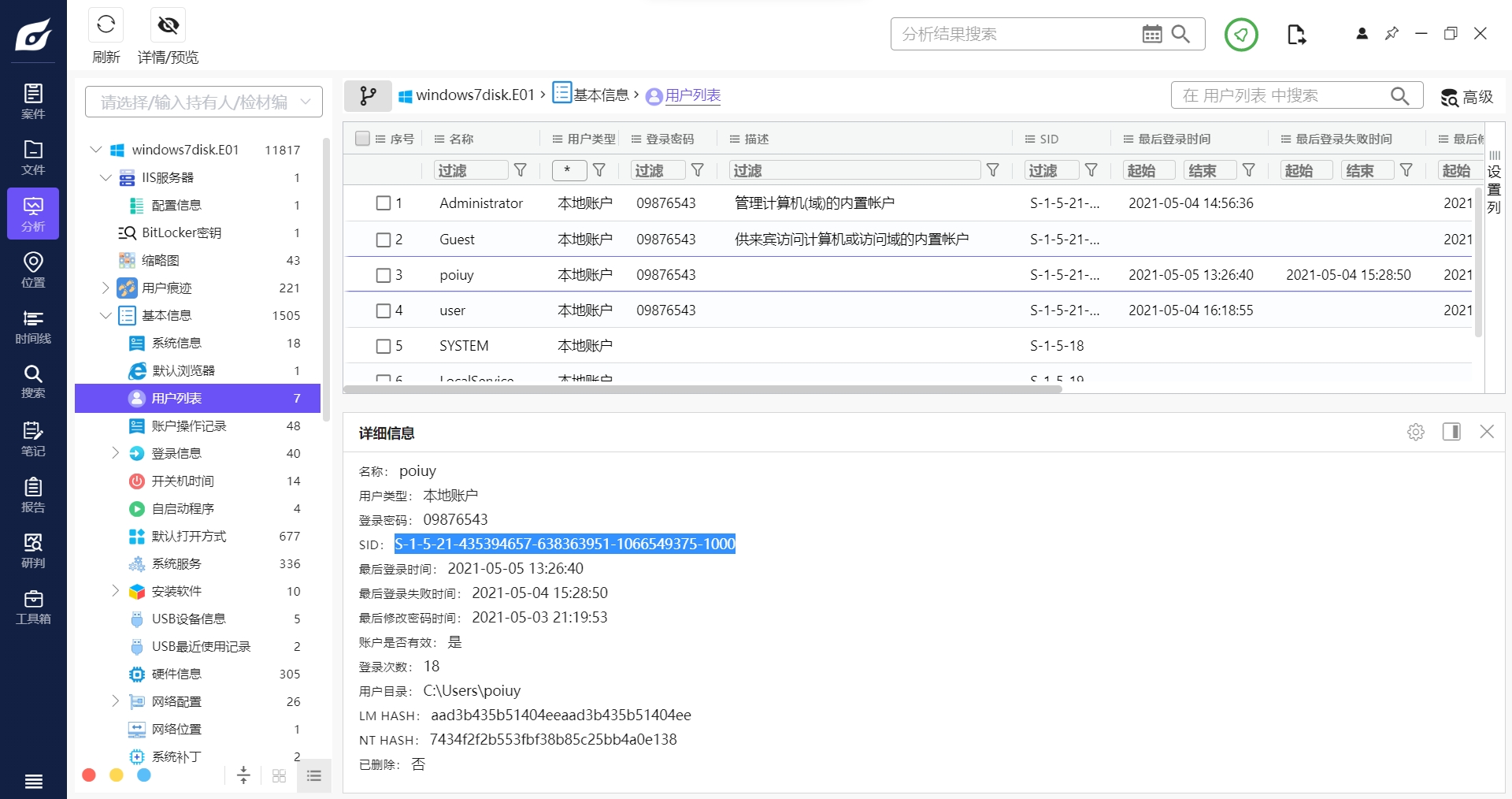Viewport: 1512px width, 799px height.
Task: Switch to grid view below the tree
Action: pyautogui.click(x=279, y=775)
